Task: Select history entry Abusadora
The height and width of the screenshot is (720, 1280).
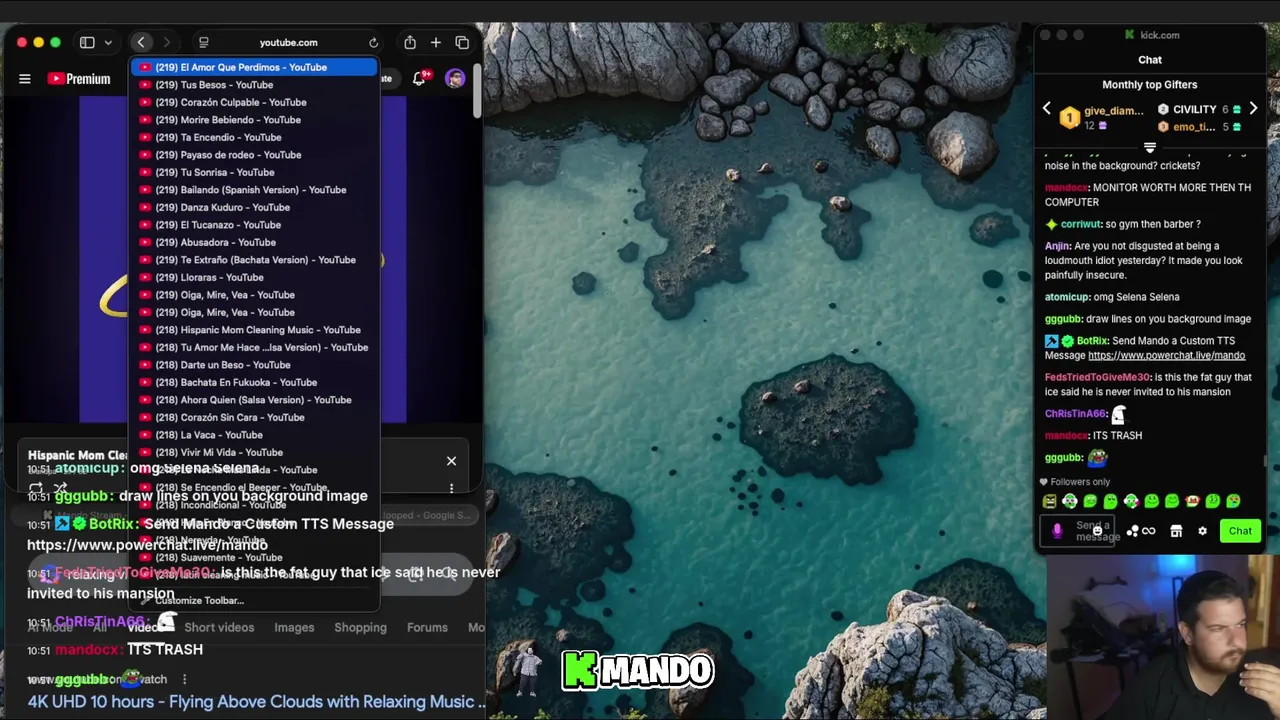Action: click(x=254, y=242)
